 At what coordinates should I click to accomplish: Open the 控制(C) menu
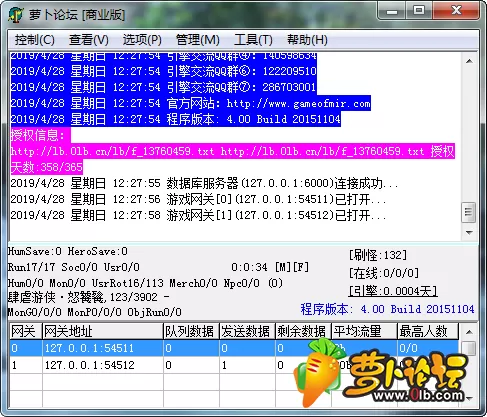[34, 40]
